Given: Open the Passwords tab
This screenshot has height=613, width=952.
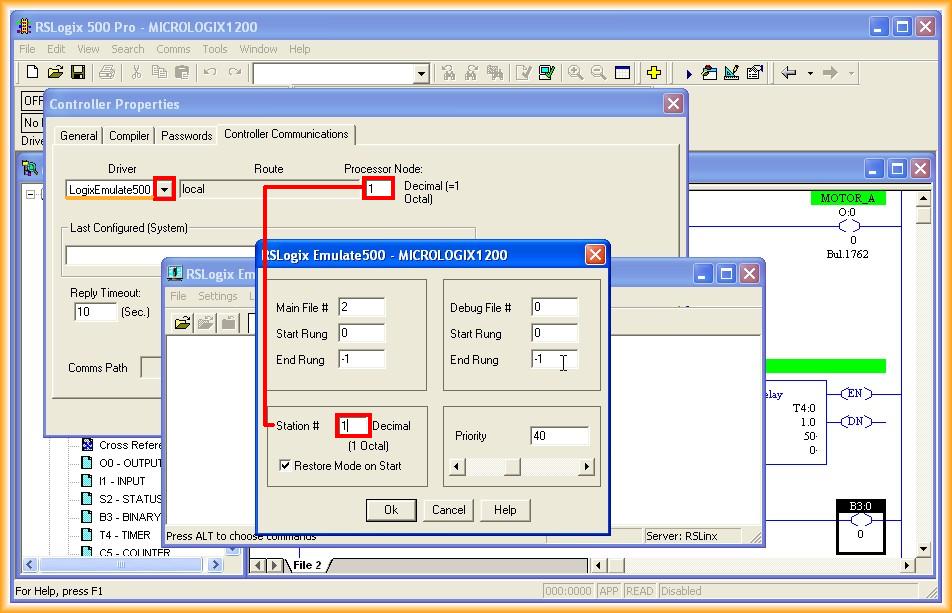Looking at the screenshot, I should (x=186, y=135).
